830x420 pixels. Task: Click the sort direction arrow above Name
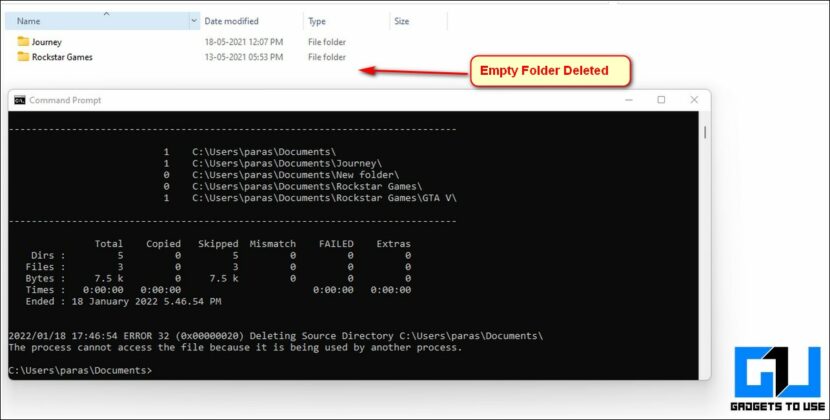pos(106,14)
